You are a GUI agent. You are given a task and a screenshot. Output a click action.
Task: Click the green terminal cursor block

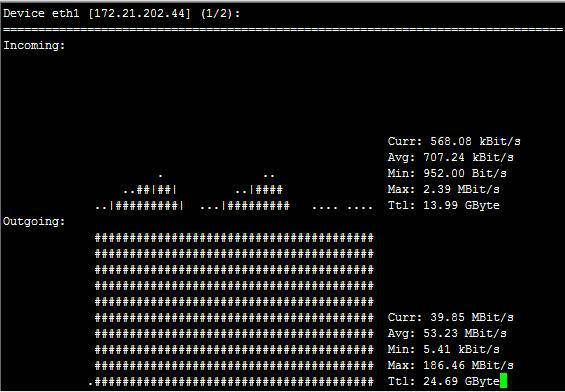[x=504, y=381]
